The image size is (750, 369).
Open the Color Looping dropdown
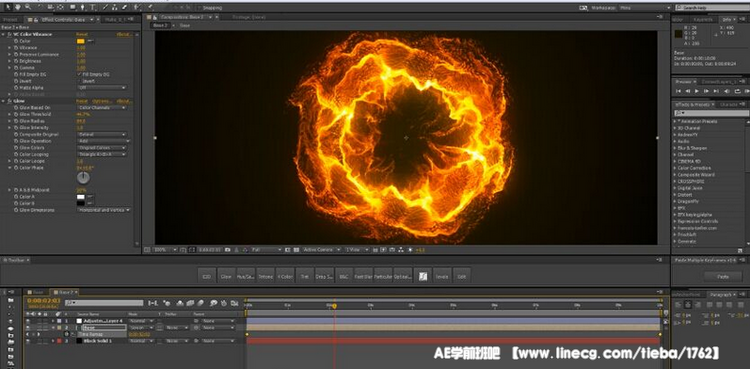coord(102,155)
